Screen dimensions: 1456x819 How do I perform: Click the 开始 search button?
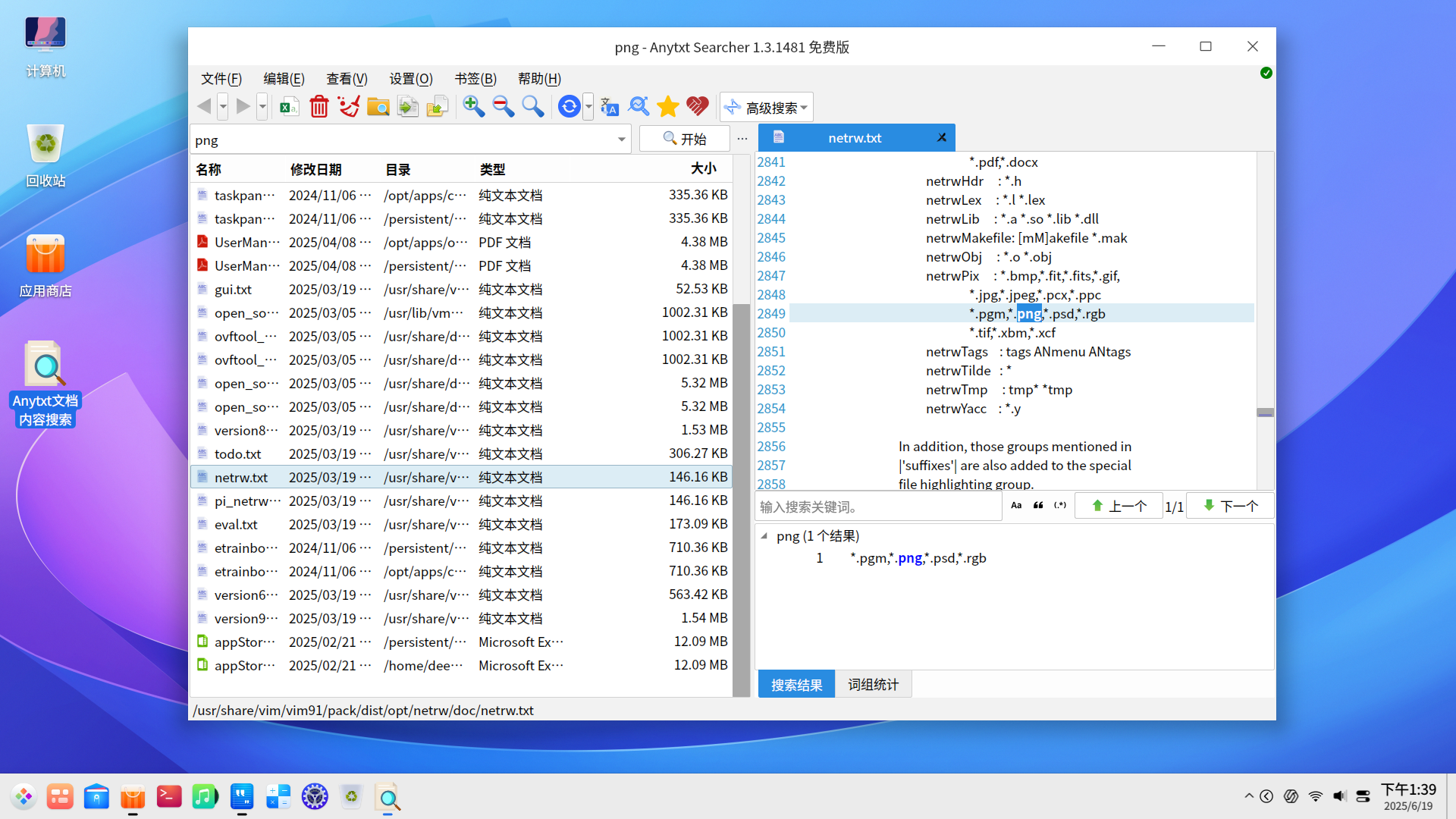[684, 139]
